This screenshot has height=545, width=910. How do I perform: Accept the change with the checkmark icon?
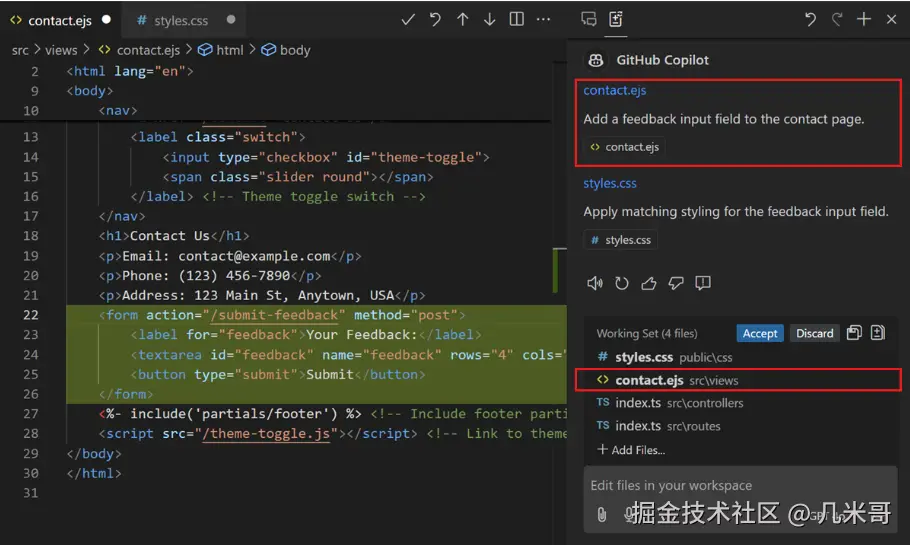(x=408, y=20)
